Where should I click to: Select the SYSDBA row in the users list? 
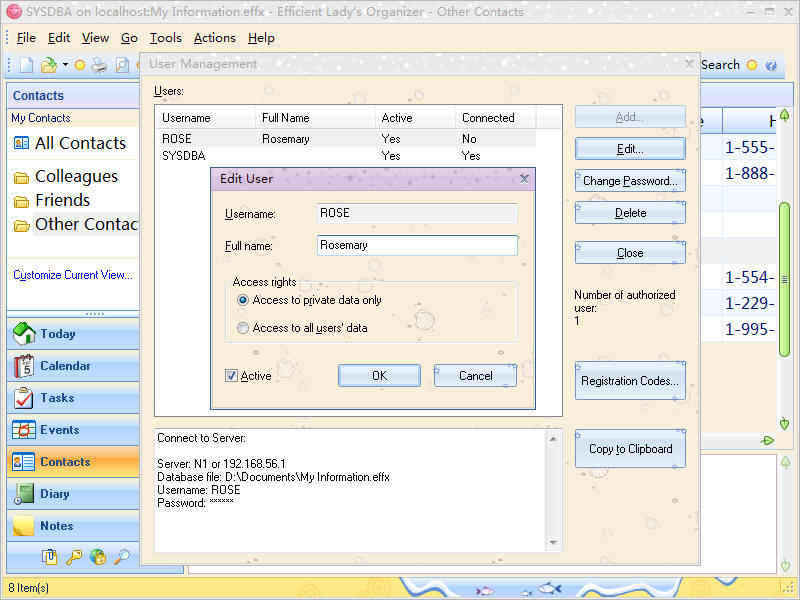(x=347, y=156)
